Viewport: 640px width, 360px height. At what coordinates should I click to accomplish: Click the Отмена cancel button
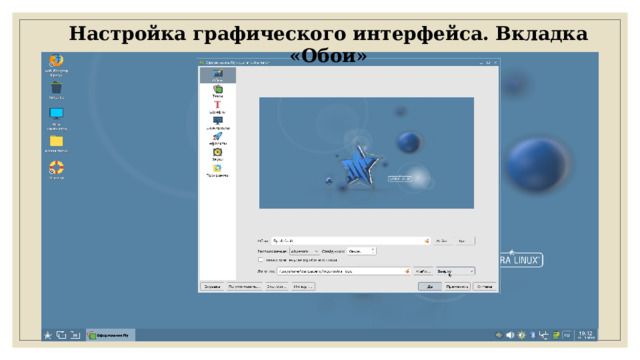(484, 287)
